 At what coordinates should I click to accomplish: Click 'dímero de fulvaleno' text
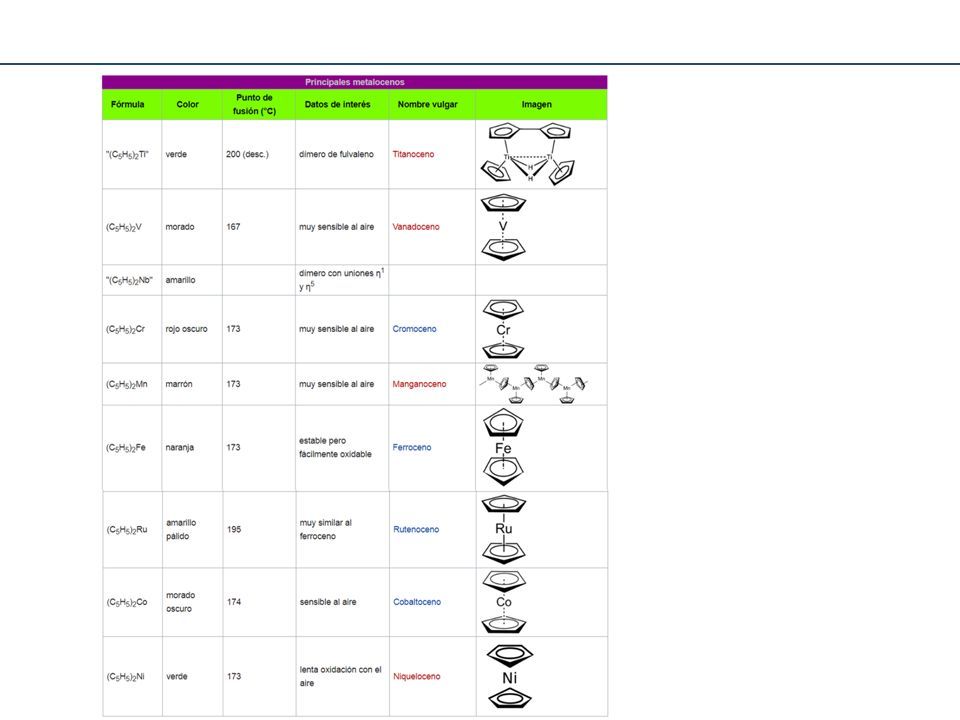coord(336,154)
